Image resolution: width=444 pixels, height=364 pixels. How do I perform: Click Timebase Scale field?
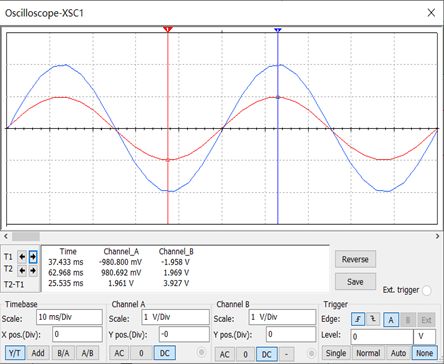coord(69,317)
